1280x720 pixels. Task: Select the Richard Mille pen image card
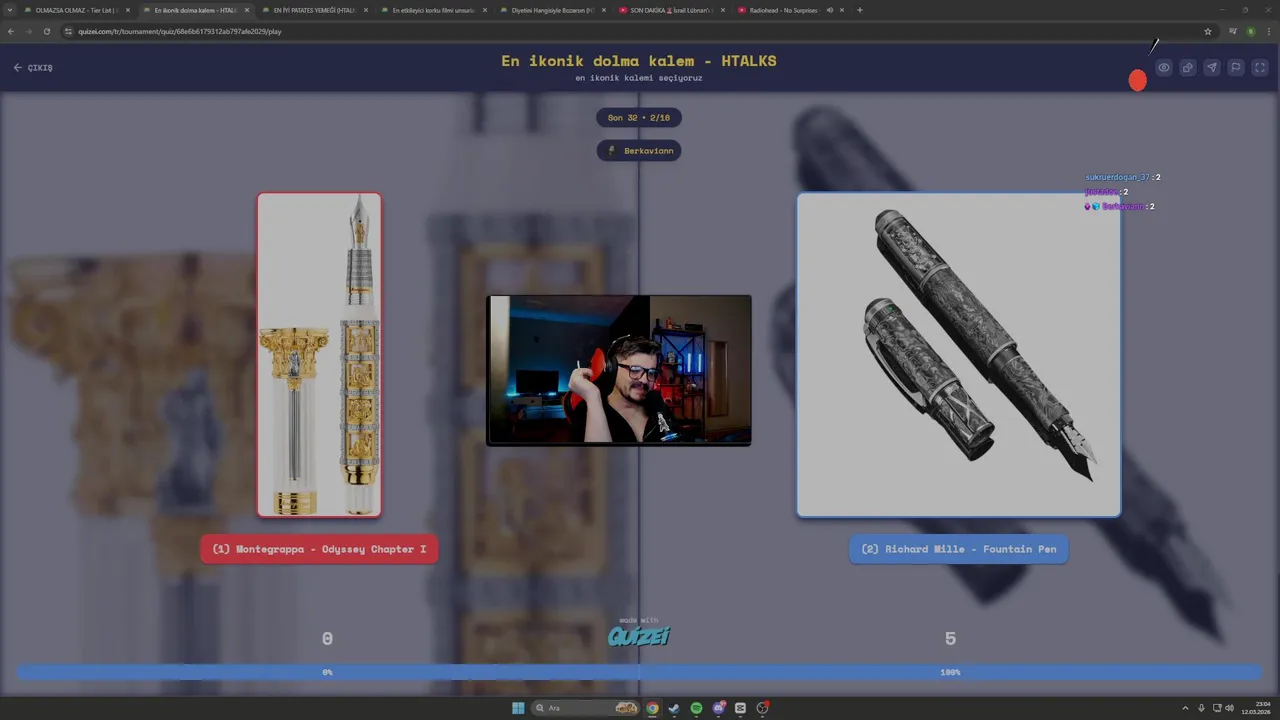pos(959,355)
